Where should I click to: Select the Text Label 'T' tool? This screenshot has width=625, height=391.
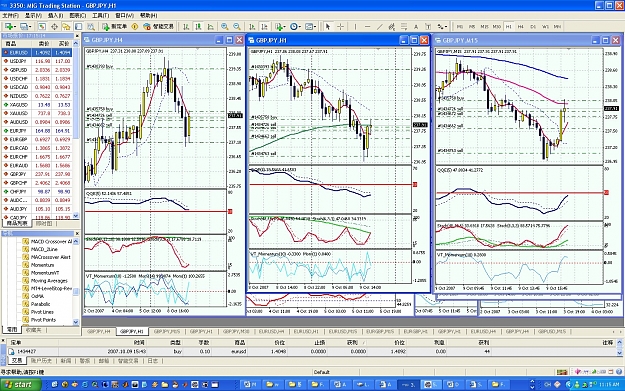(x=428, y=27)
